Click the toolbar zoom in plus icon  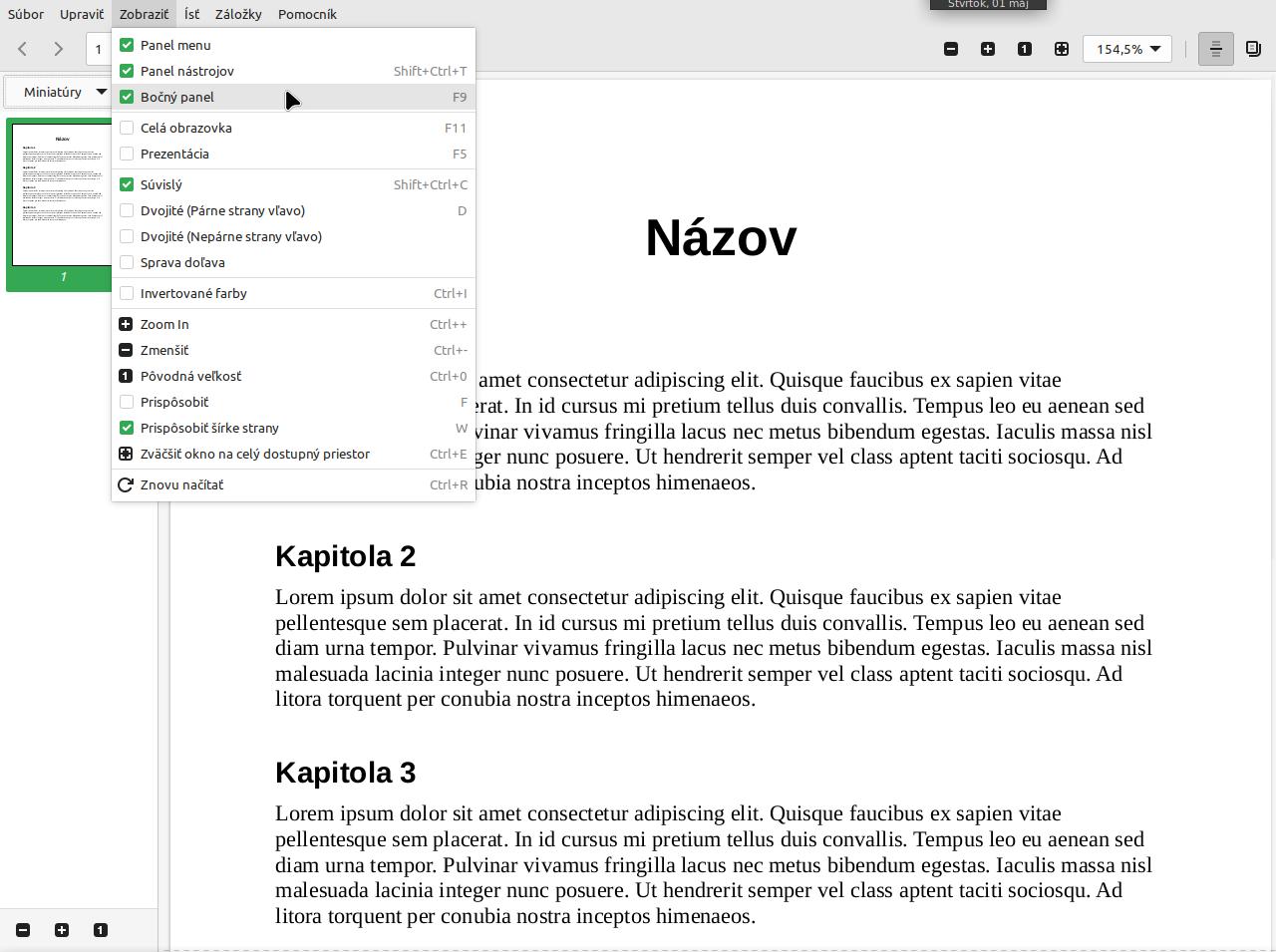click(x=988, y=49)
